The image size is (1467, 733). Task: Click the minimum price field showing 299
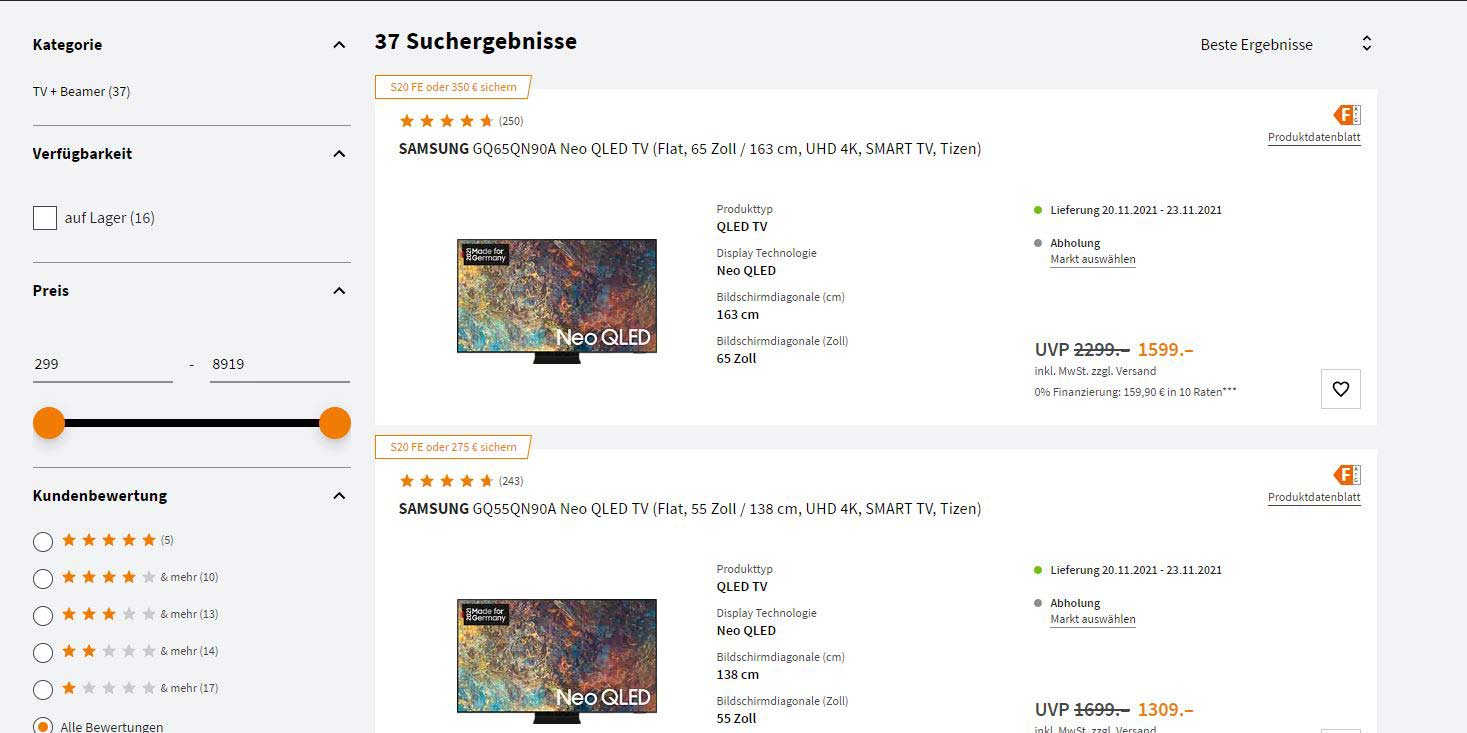103,365
